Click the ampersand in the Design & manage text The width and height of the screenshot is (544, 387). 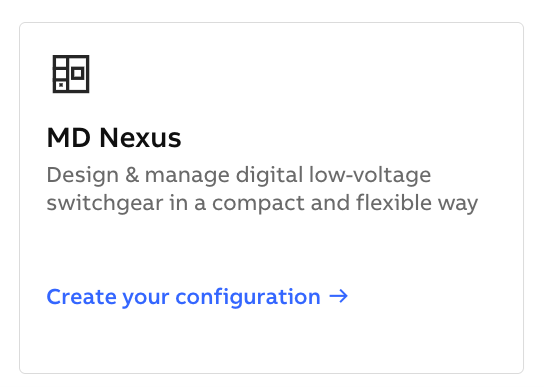click(132, 175)
